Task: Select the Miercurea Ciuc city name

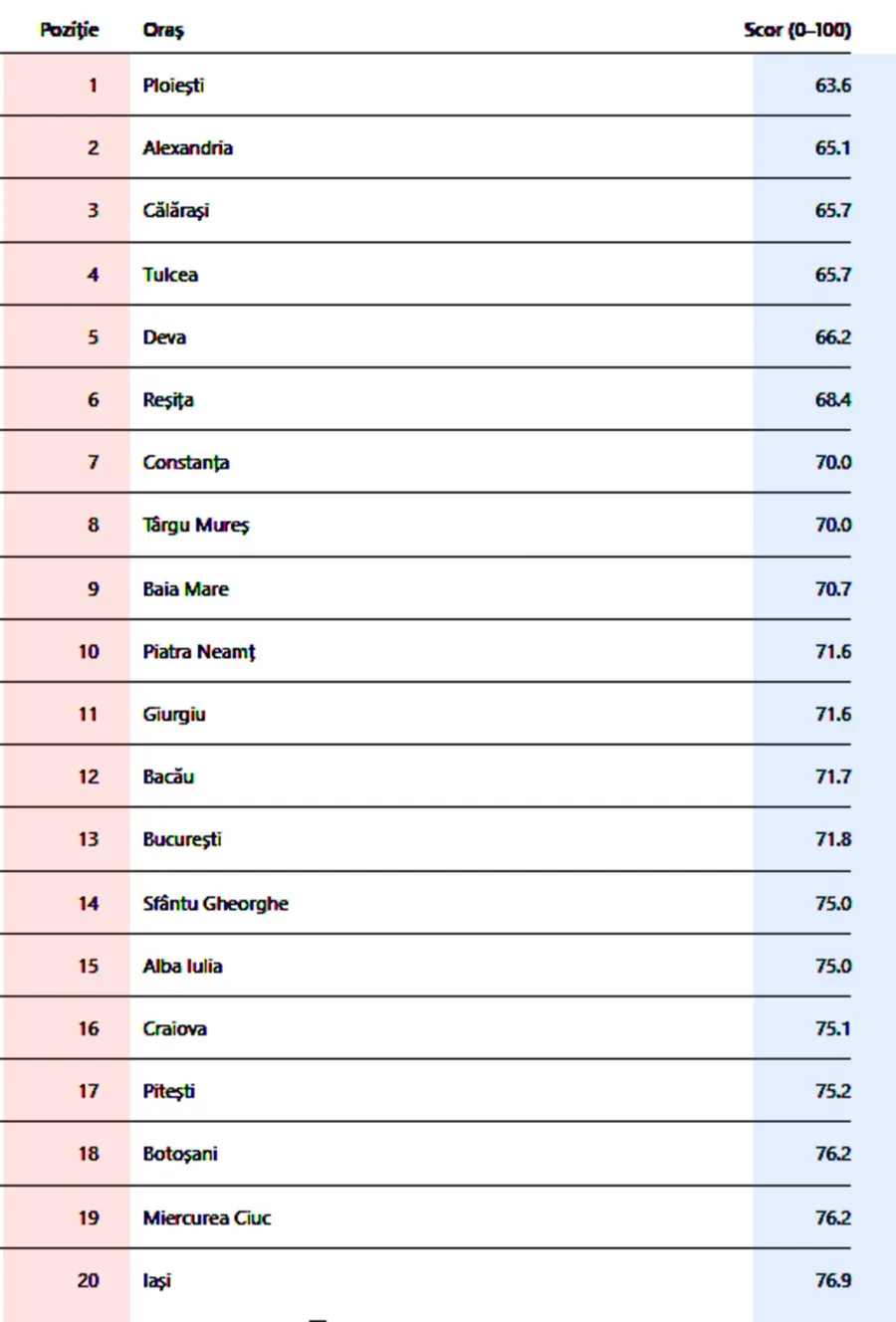Action: [207, 1218]
